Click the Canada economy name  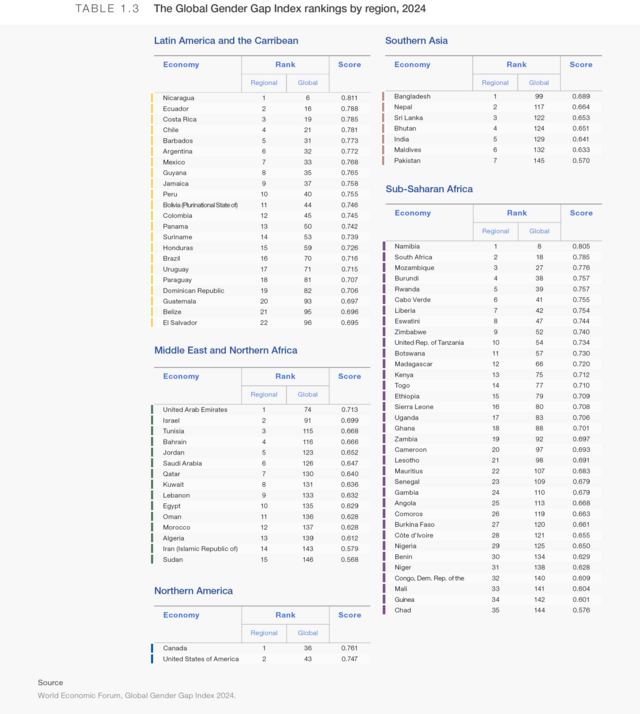[x=175, y=648]
